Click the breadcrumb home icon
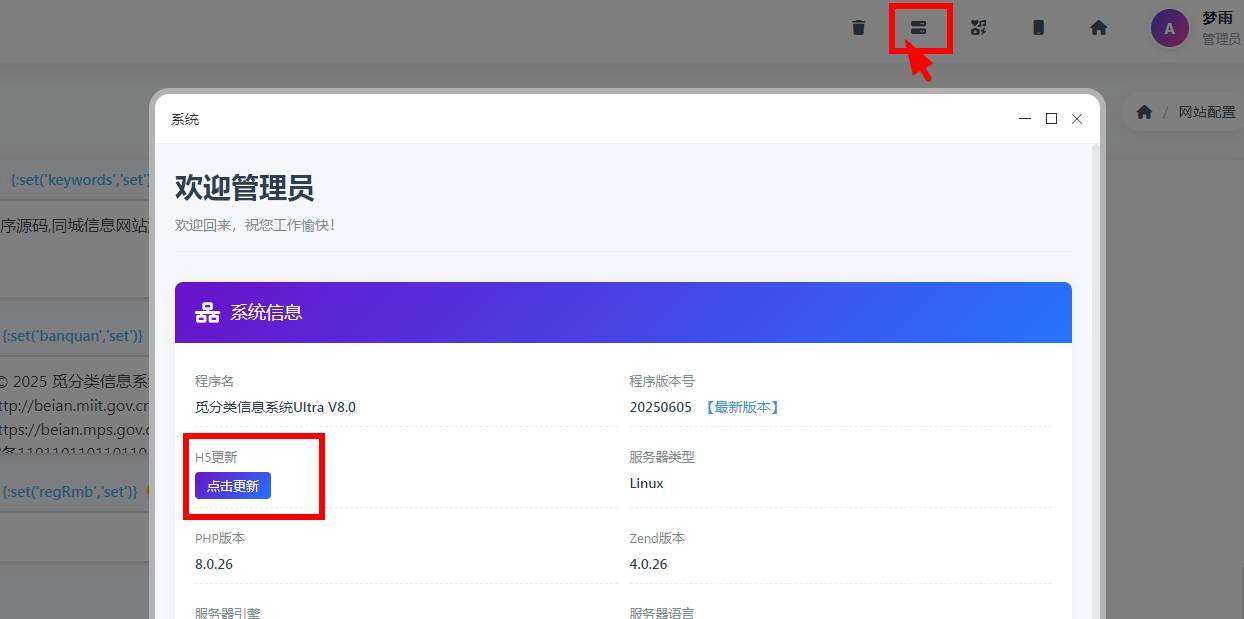1244x619 pixels. pyautogui.click(x=1144, y=112)
